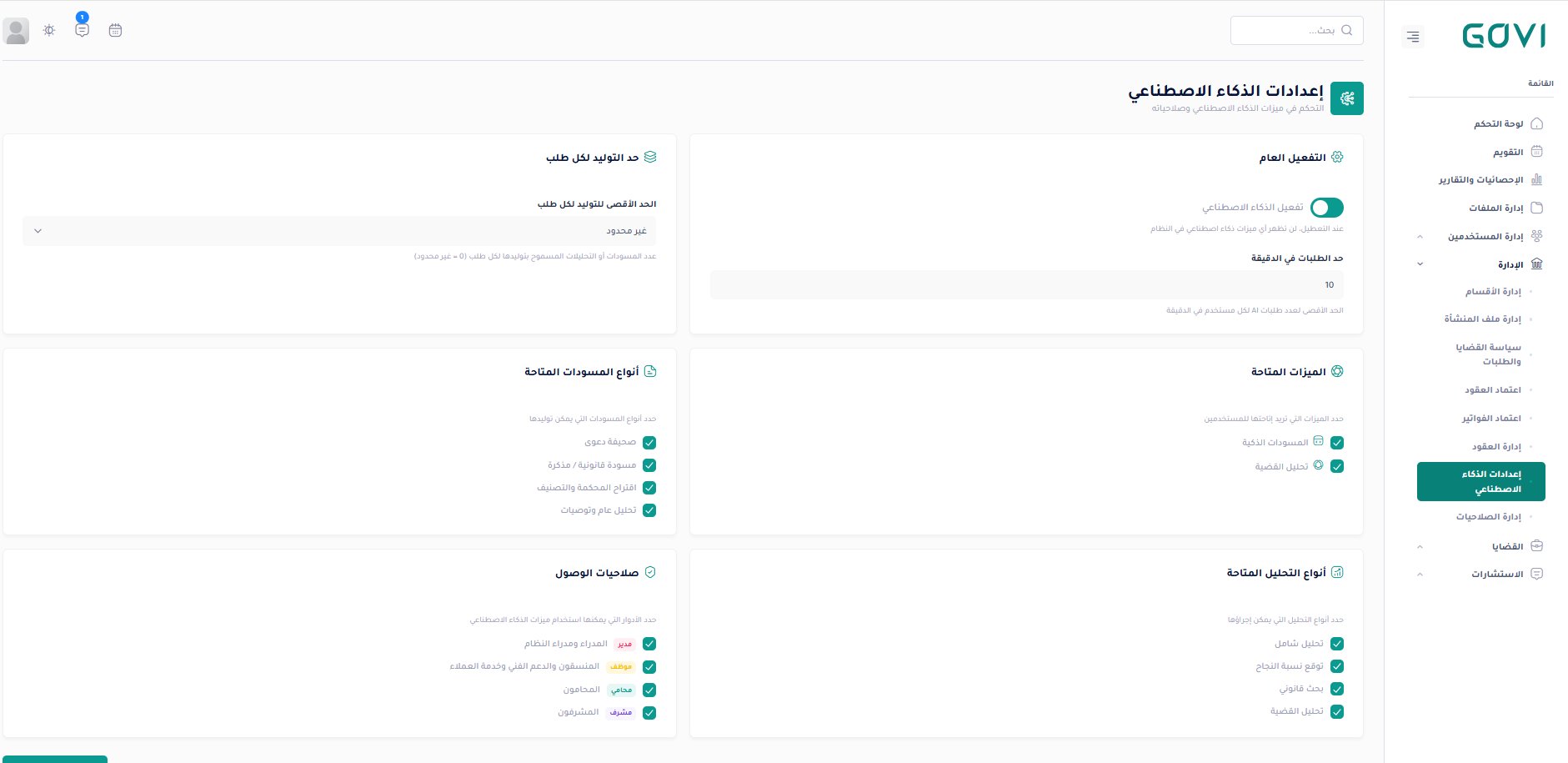
Task: Click the الإحصائيات والتقارير statistics icon
Action: 1537,178
